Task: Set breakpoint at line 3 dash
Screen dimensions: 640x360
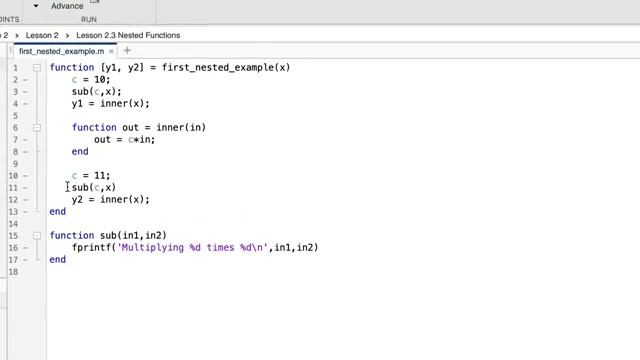Action: pos(25,92)
